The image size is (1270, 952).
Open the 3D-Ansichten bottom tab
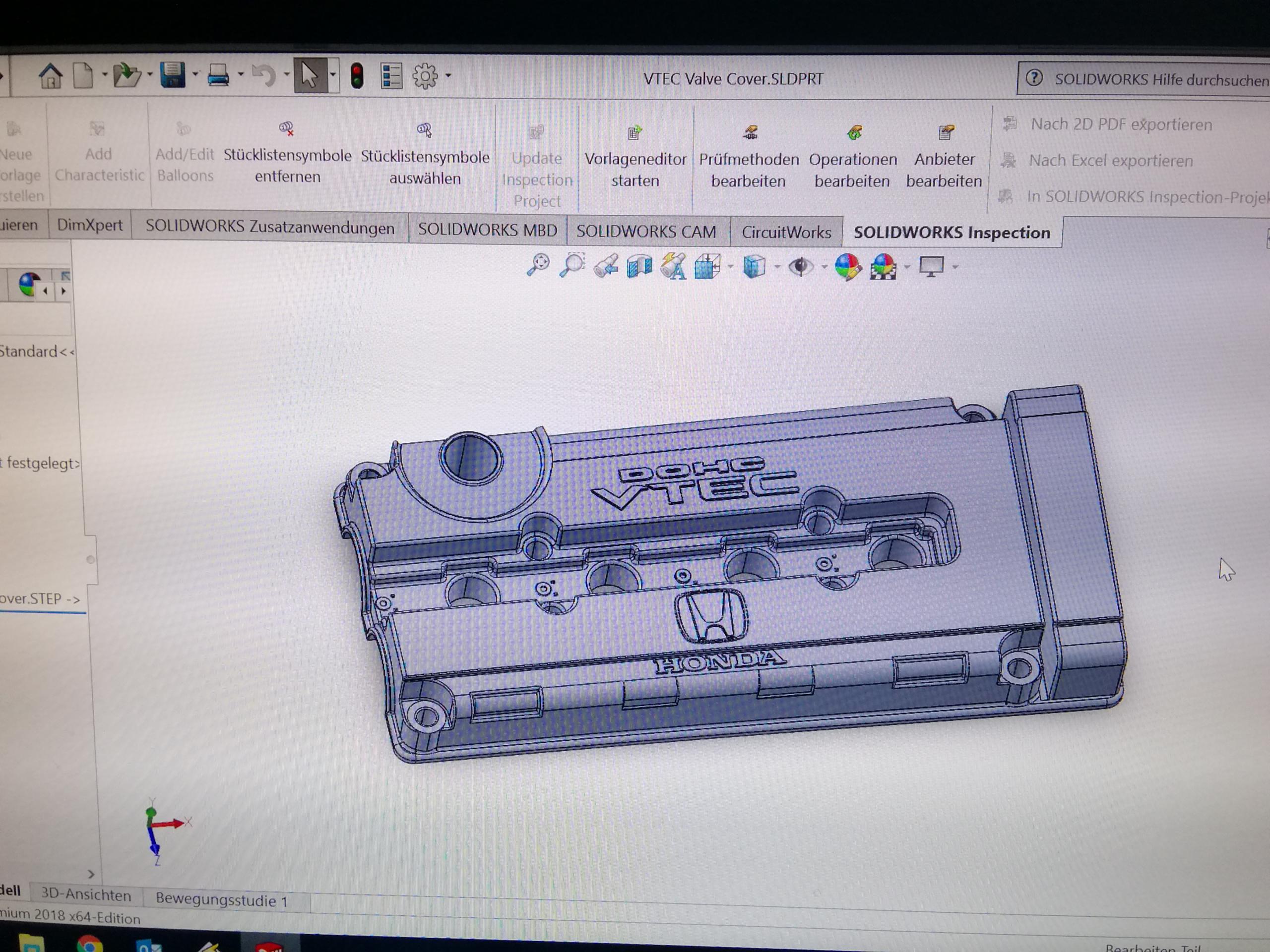(86, 895)
